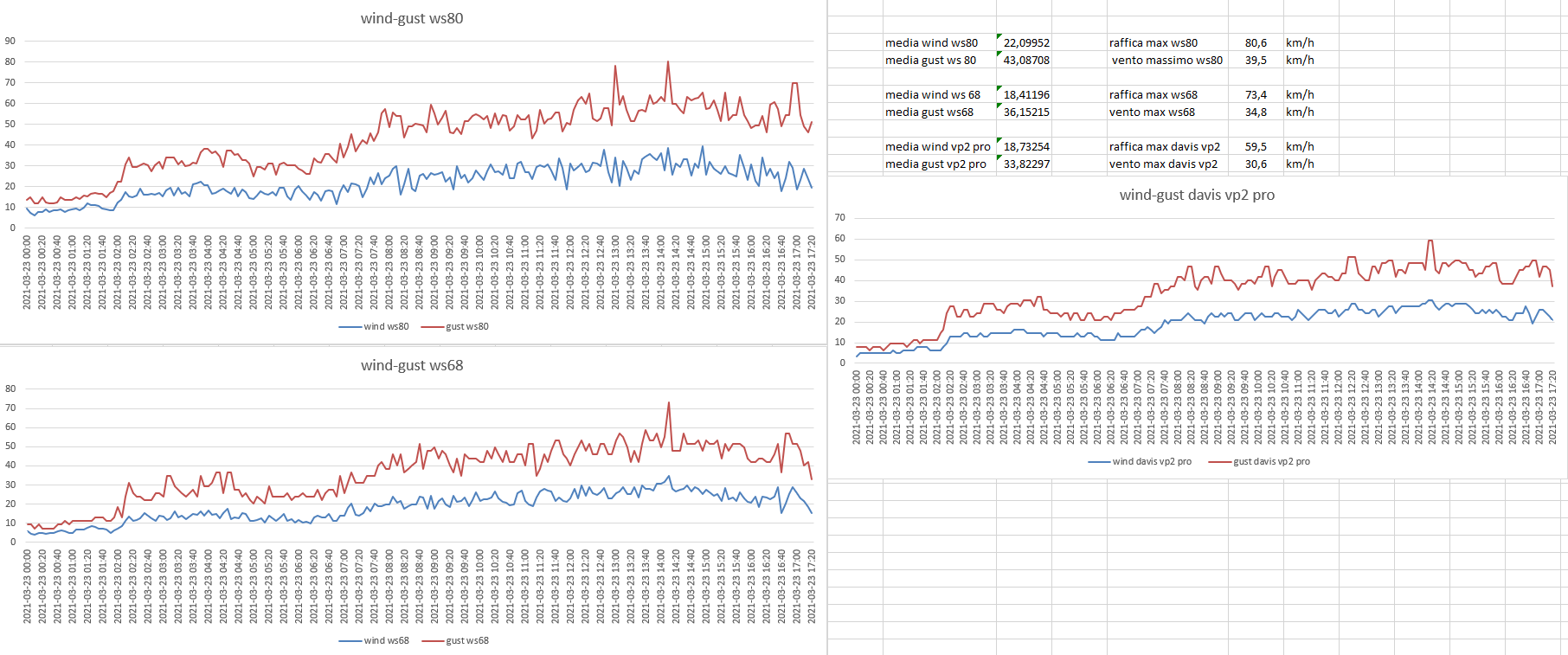Select cell with value 39,5
The image size is (1568, 655).
(1256, 60)
